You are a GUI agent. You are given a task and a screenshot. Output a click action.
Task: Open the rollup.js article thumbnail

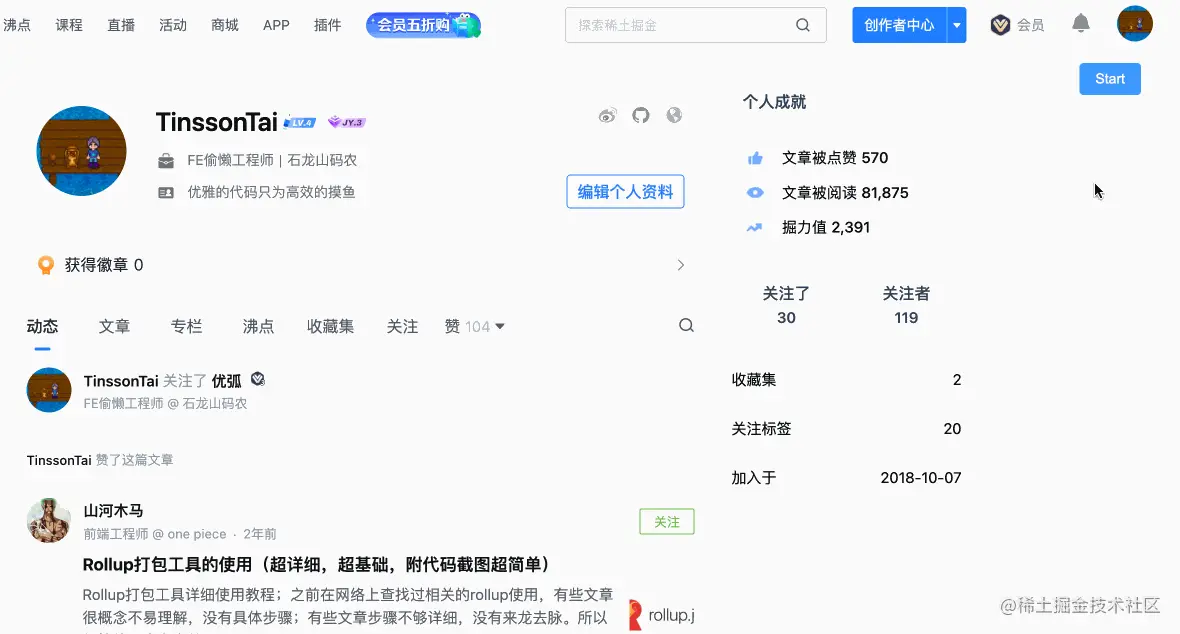pos(661,614)
